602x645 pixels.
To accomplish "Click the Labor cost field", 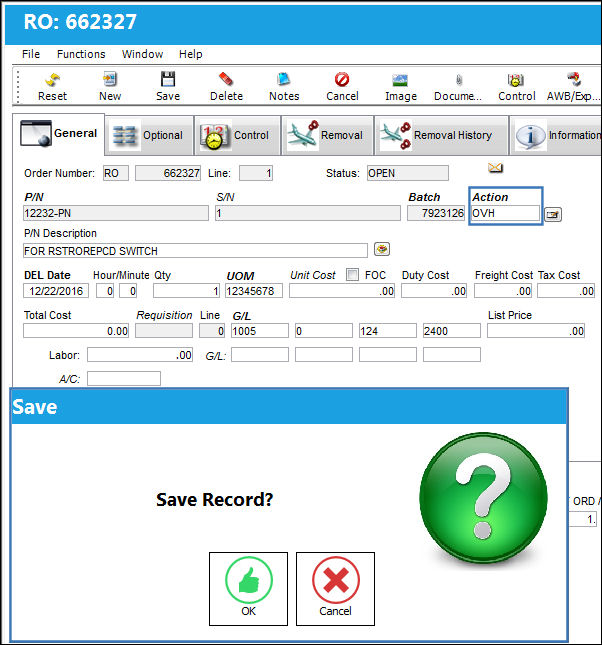I will [x=140, y=355].
